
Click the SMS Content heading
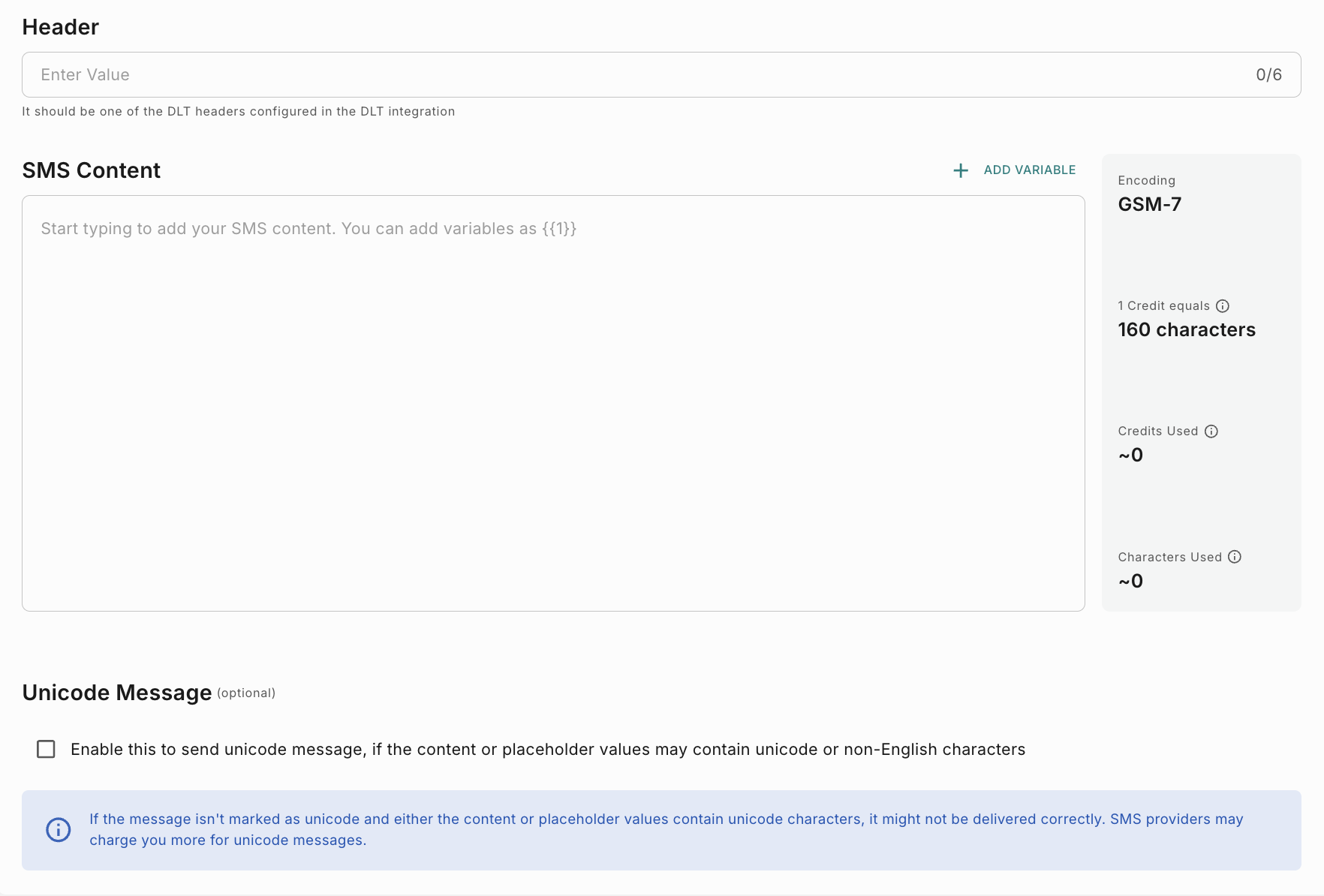(x=92, y=170)
